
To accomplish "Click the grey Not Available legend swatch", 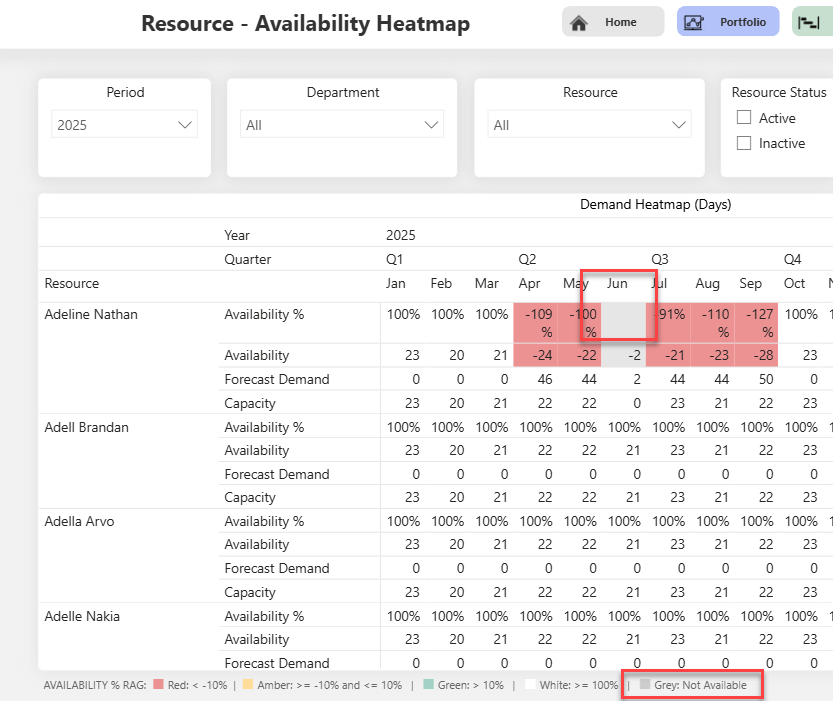I will [x=645, y=685].
